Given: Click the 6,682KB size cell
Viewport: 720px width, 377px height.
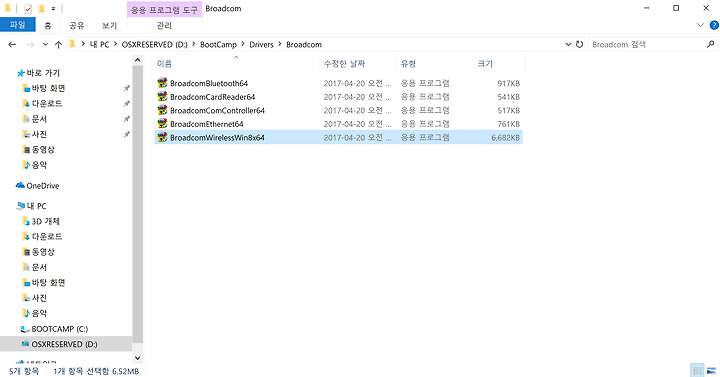Looking at the screenshot, I should click(505, 137).
